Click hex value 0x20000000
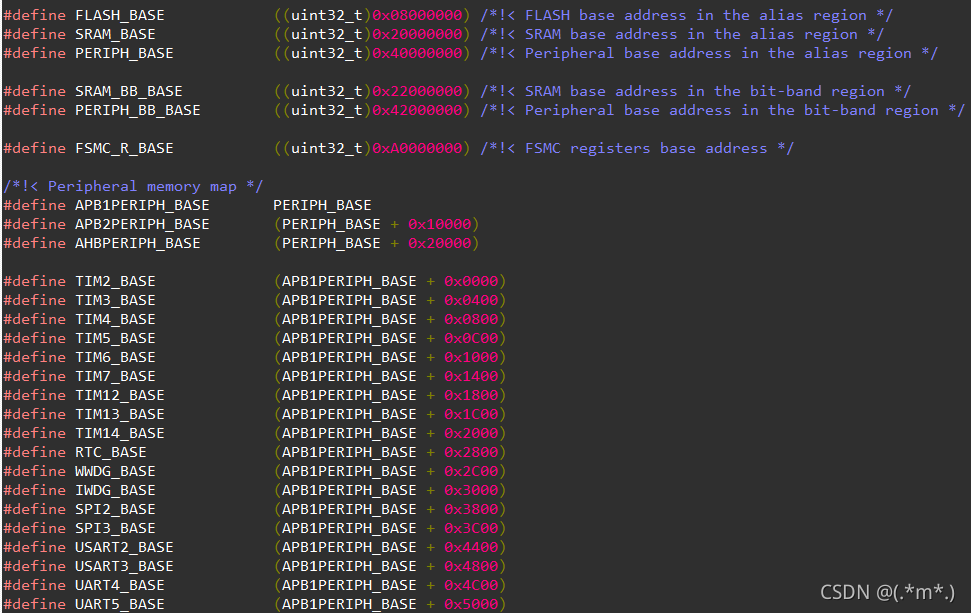 417,35
